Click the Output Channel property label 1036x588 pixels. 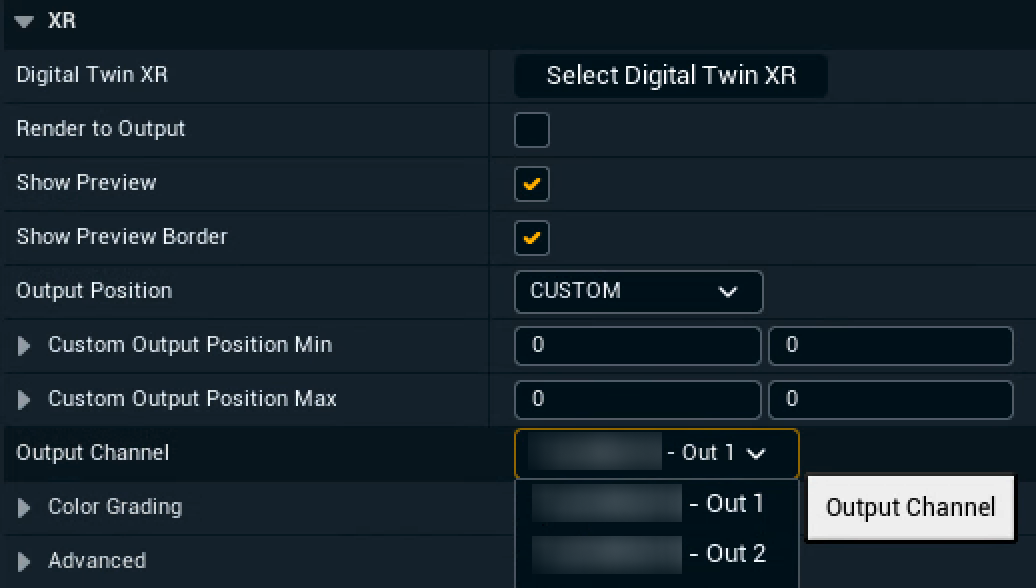(x=93, y=453)
